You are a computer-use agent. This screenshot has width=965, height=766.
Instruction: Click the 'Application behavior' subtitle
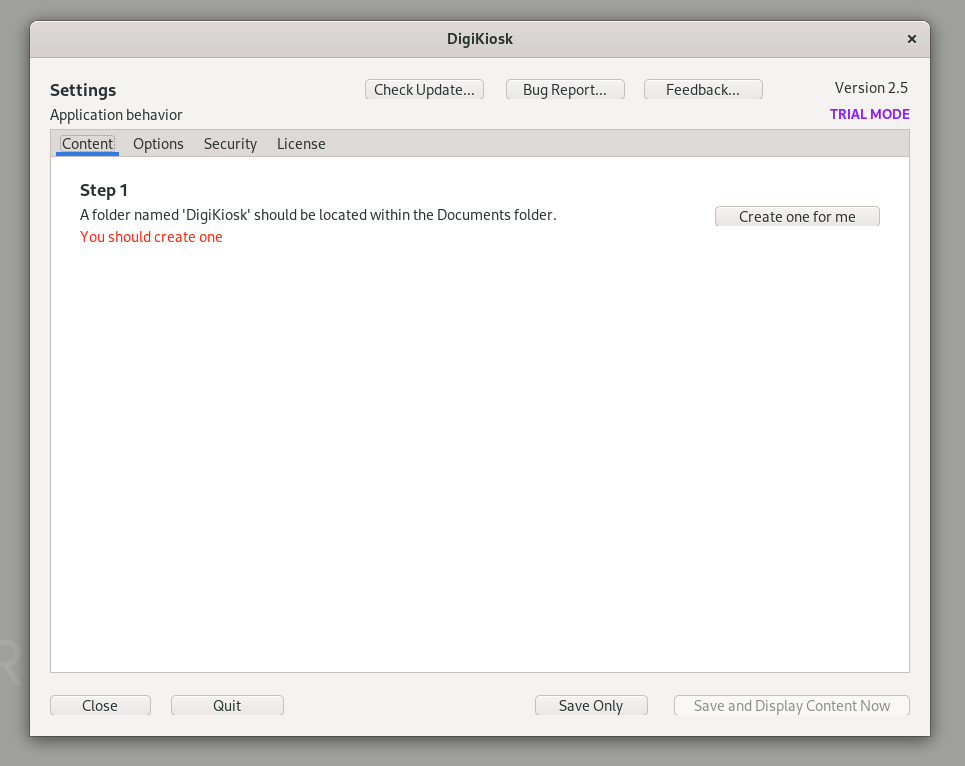click(116, 115)
